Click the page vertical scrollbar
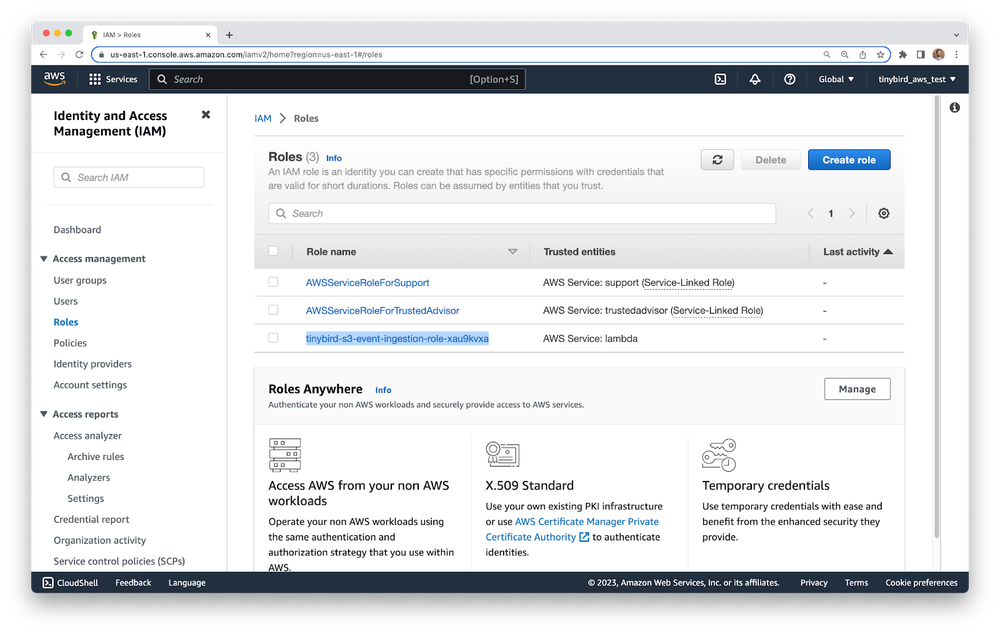The image size is (1000, 634). 937,320
